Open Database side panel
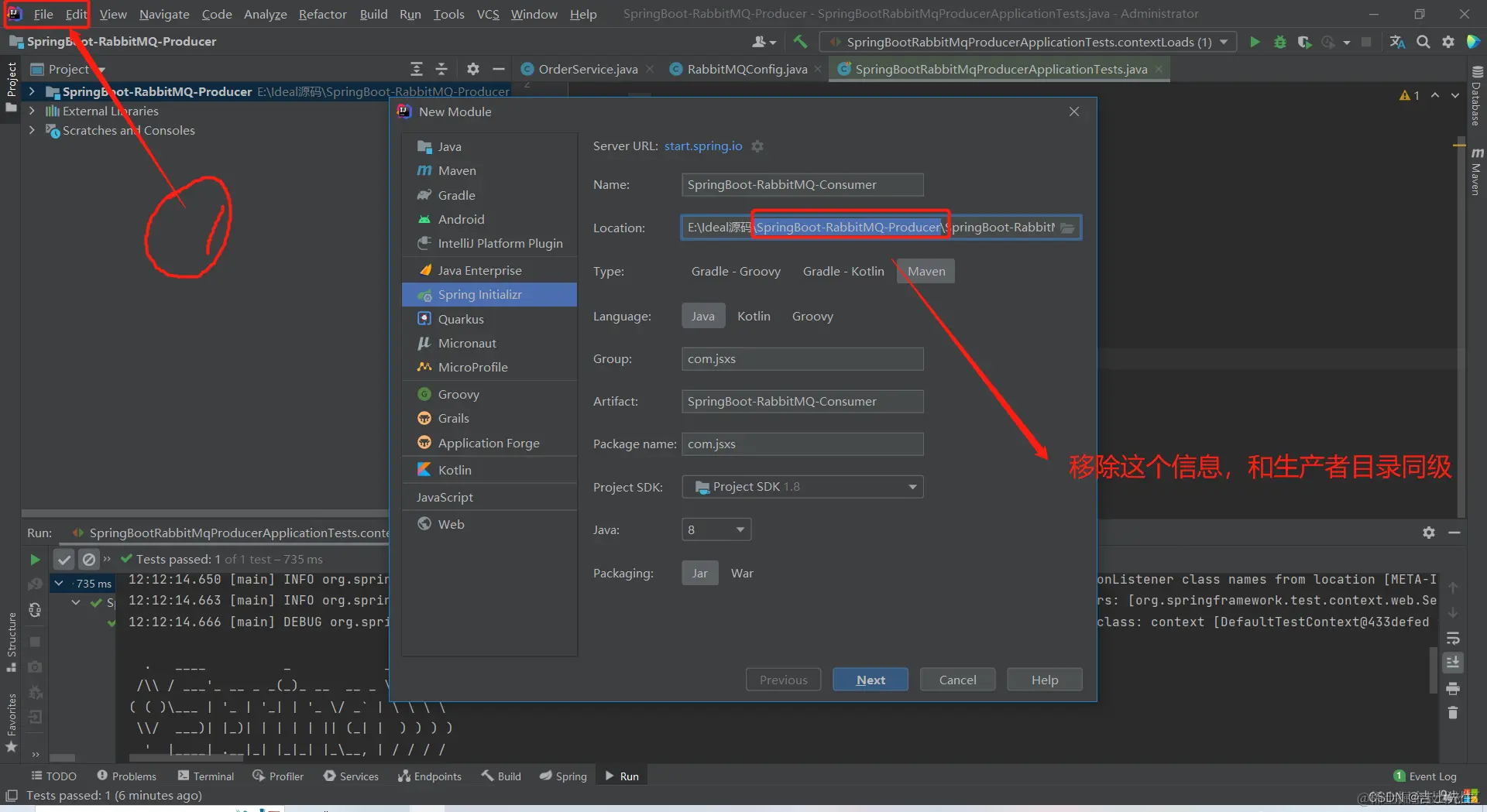The width and height of the screenshot is (1487, 812). [1476, 97]
